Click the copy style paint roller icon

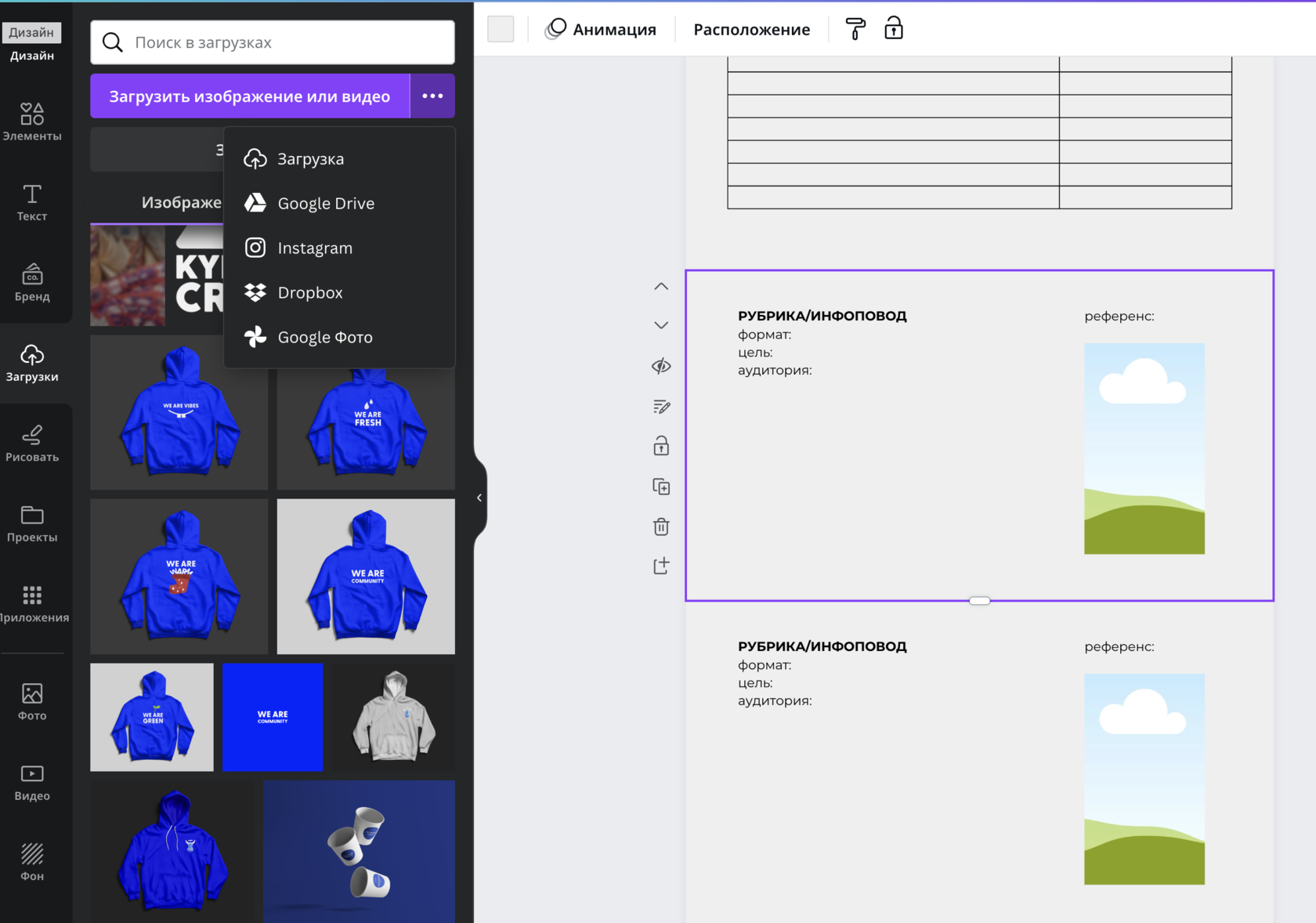pyautogui.click(x=855, y=29)
